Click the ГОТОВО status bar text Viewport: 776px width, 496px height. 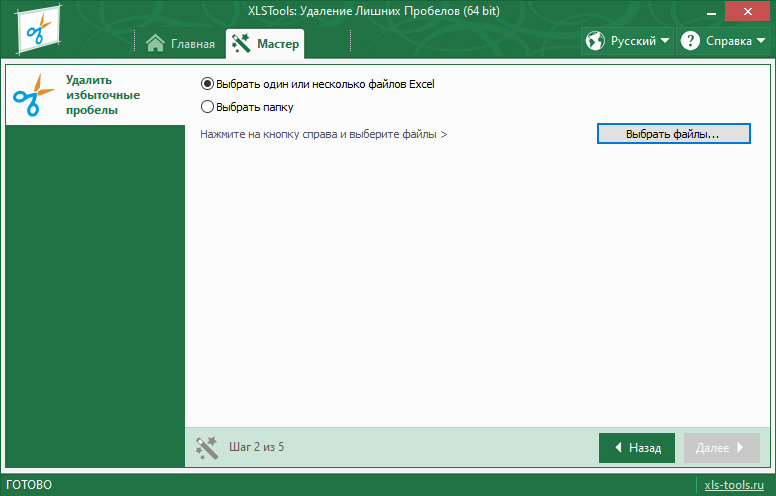point(29,485)
